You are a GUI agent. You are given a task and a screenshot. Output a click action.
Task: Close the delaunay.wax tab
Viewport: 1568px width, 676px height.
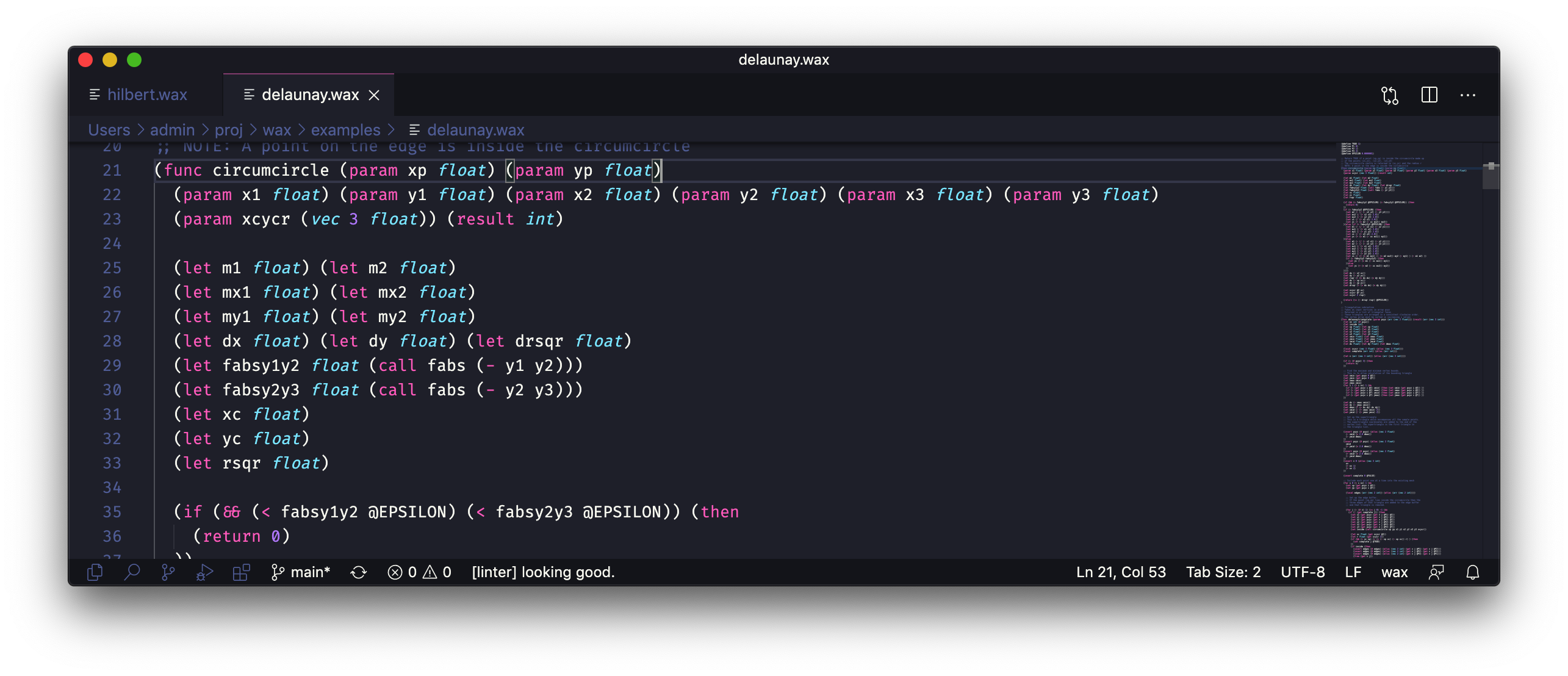[x=375, y=95]
